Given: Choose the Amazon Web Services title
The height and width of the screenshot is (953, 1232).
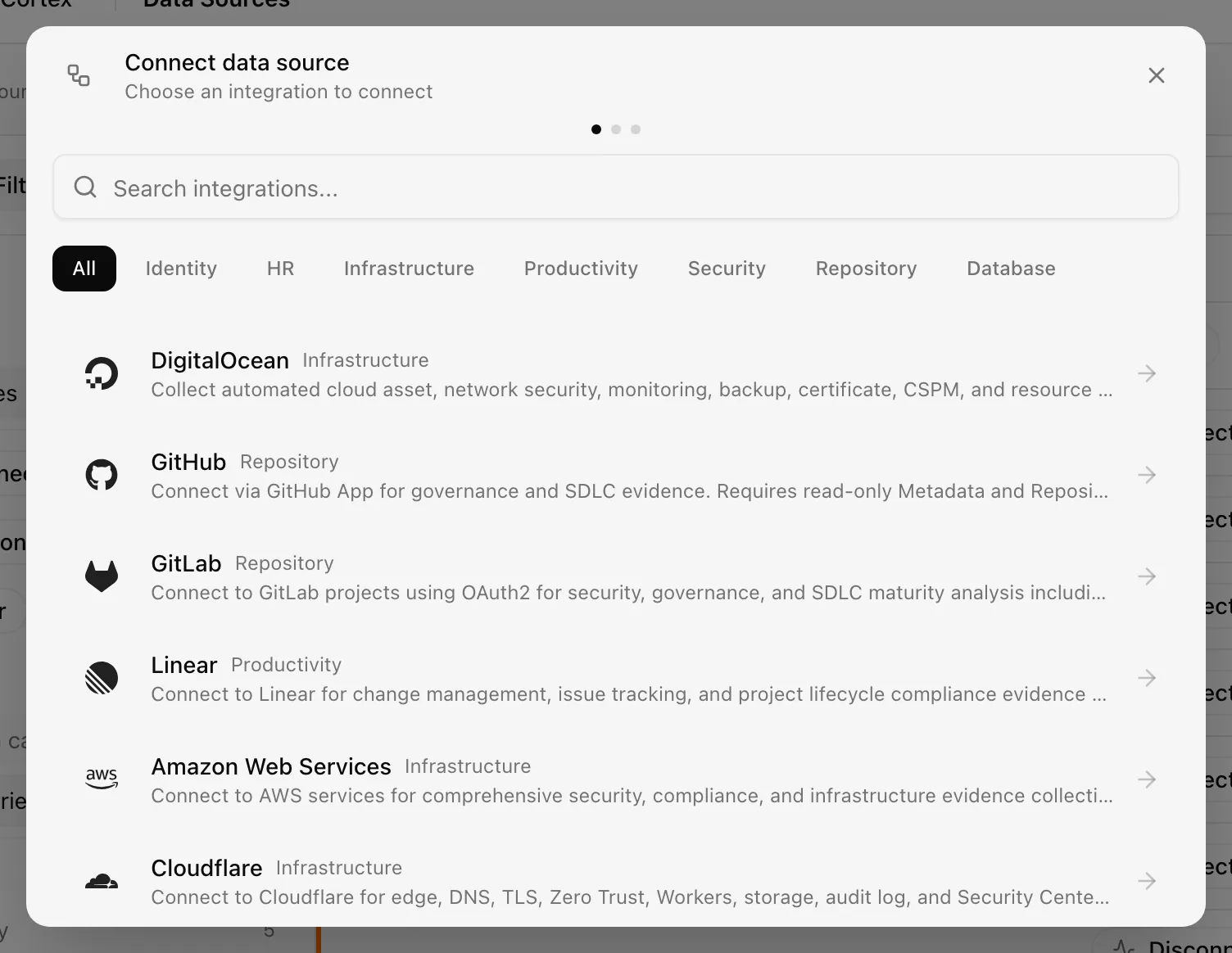Looking at the screenshot, I should tap(271, 766).
